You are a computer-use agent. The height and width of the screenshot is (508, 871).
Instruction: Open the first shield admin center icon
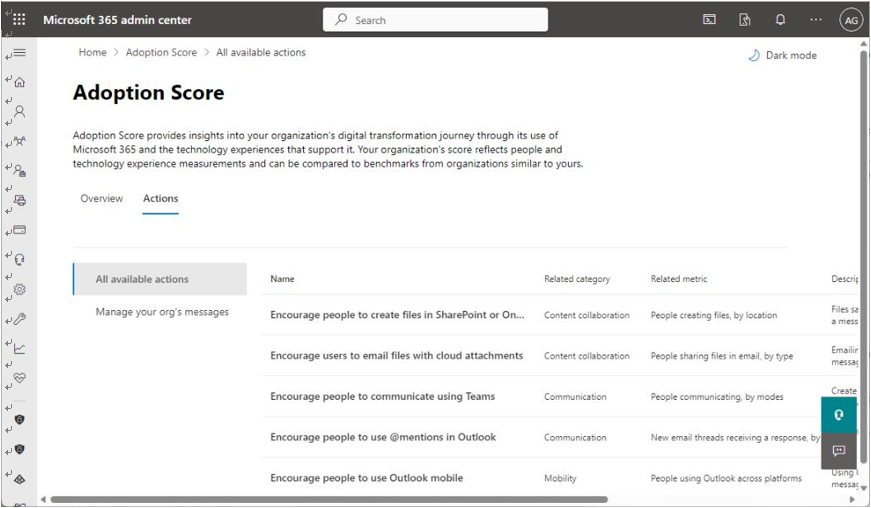click(19, 420)
